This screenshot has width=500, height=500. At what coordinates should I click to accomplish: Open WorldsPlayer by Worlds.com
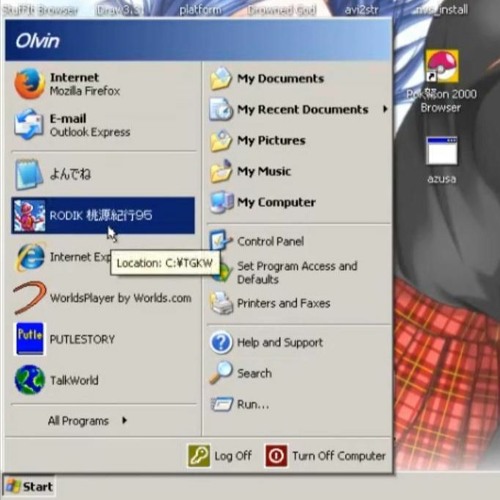coord(103,298)
